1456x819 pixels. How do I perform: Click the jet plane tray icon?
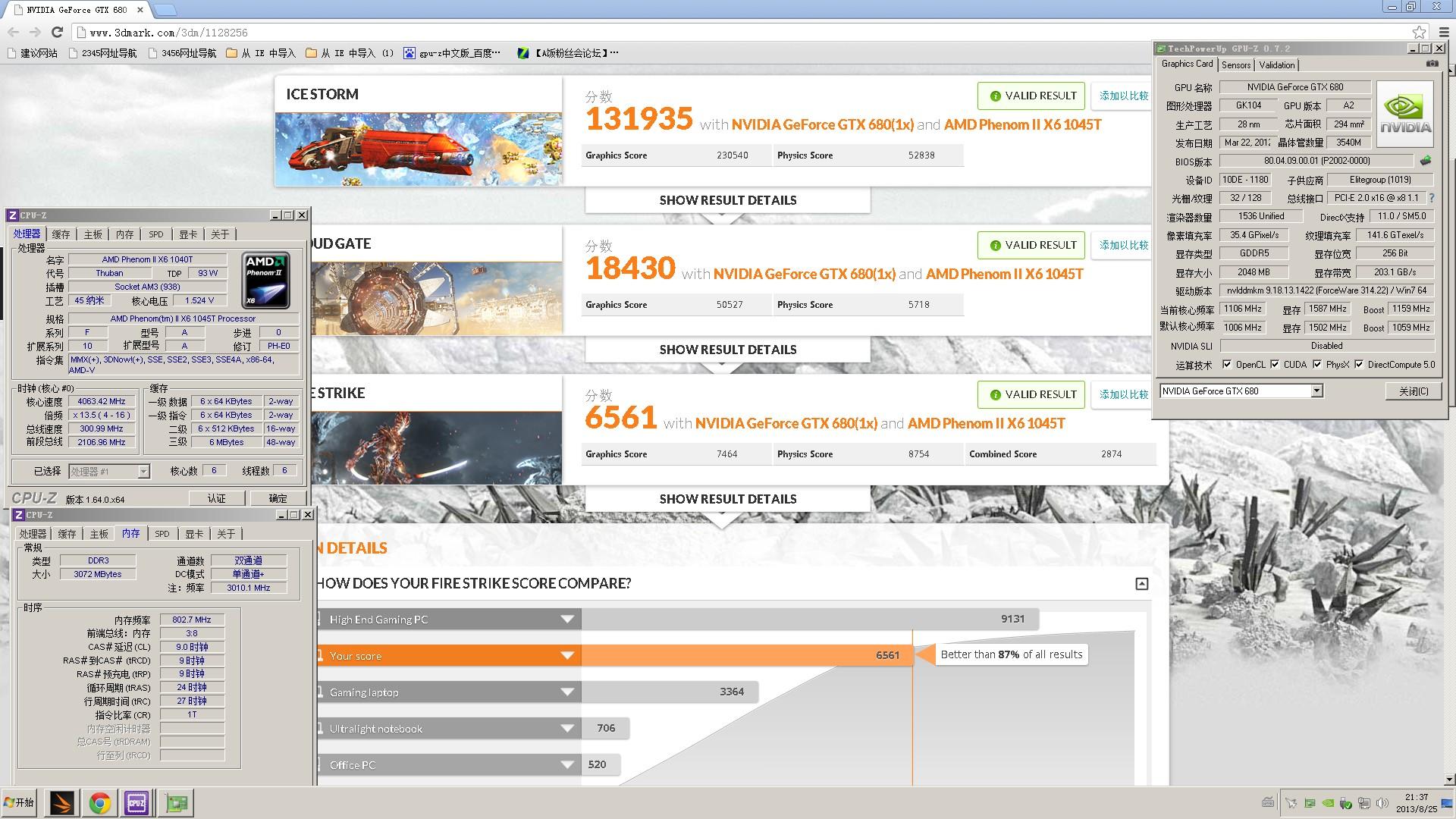(1291, 802)
